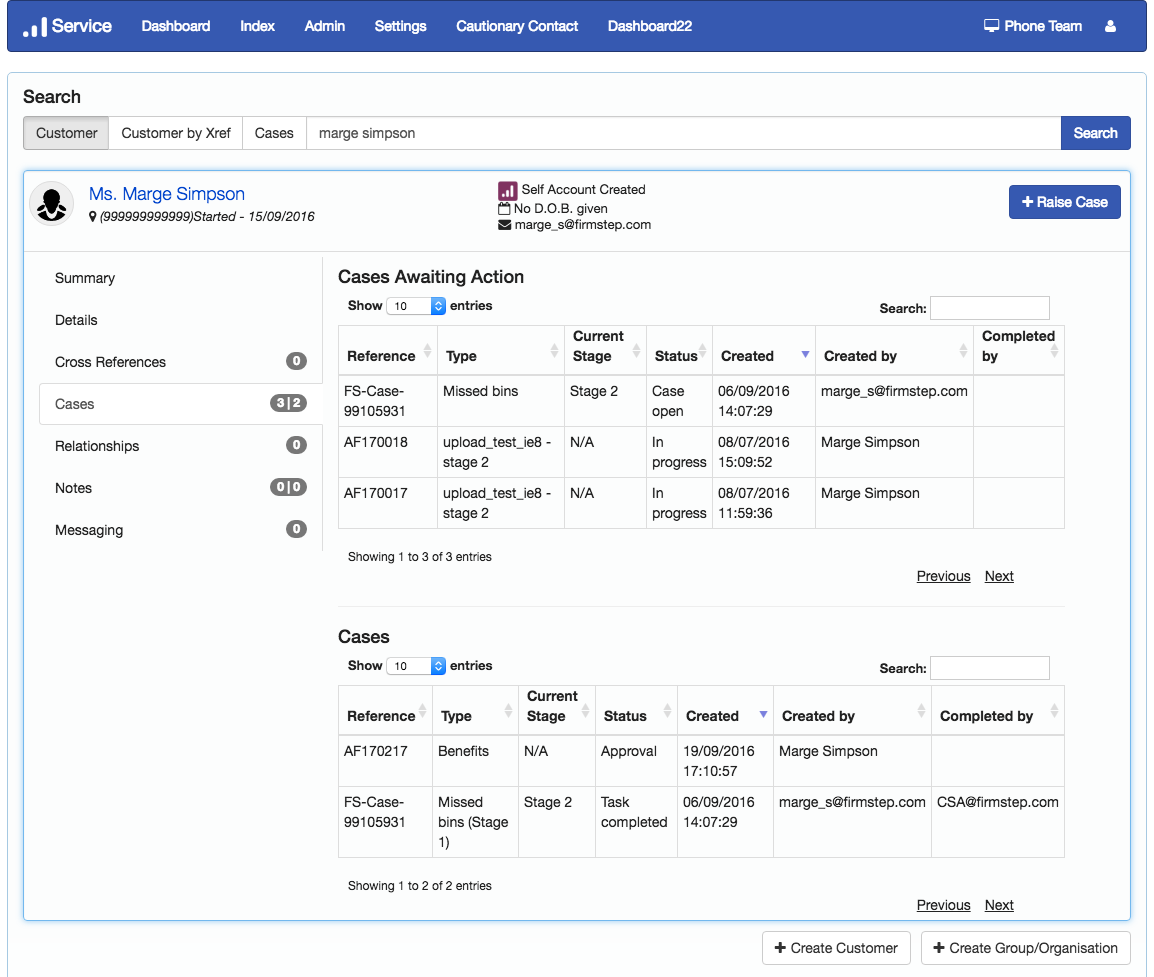Sort lower Cases table by Completed by
The height and width of the screenshot is (977, 1154).
[998, 711]
